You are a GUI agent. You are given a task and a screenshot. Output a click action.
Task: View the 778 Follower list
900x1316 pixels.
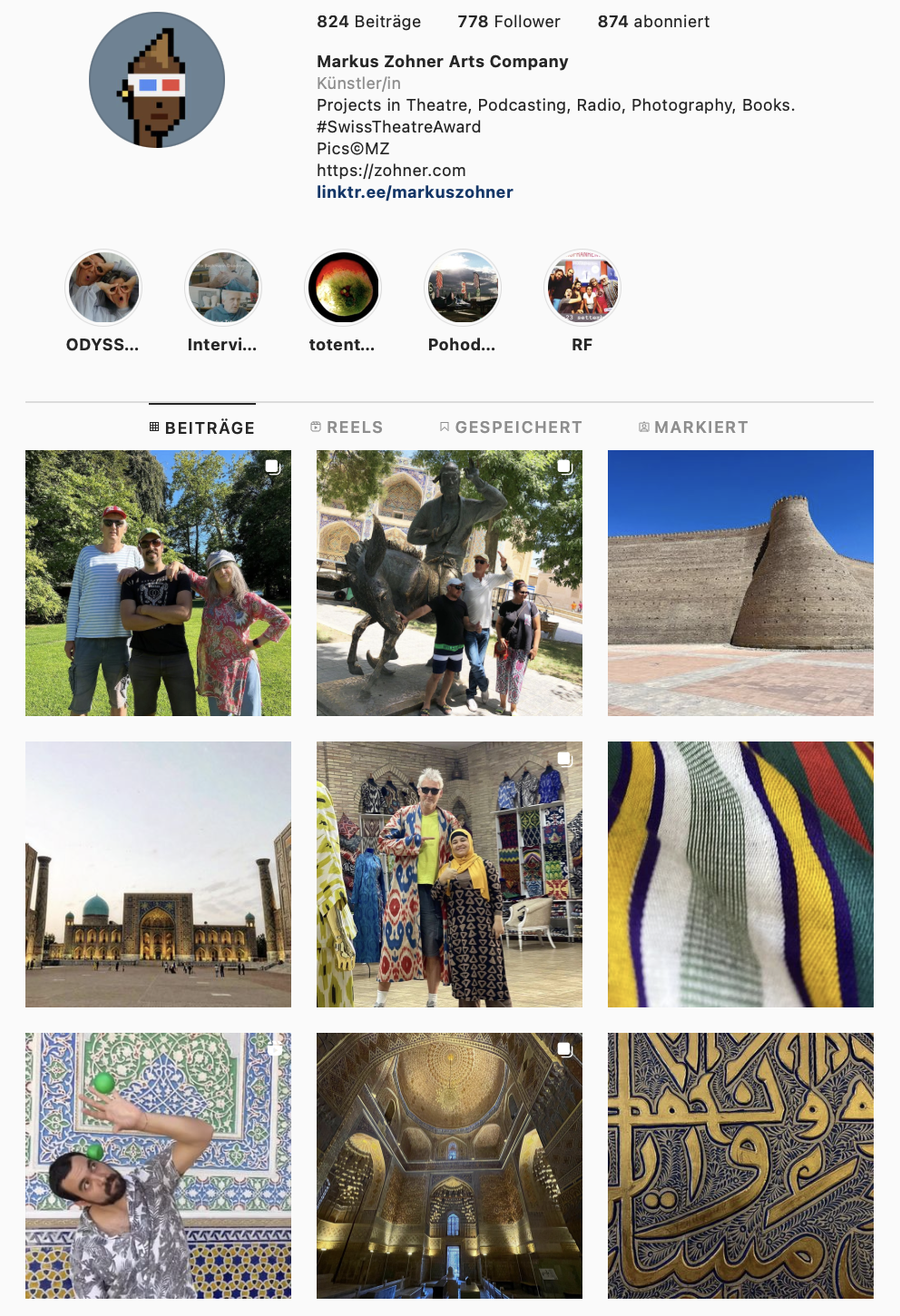(509, 22)
